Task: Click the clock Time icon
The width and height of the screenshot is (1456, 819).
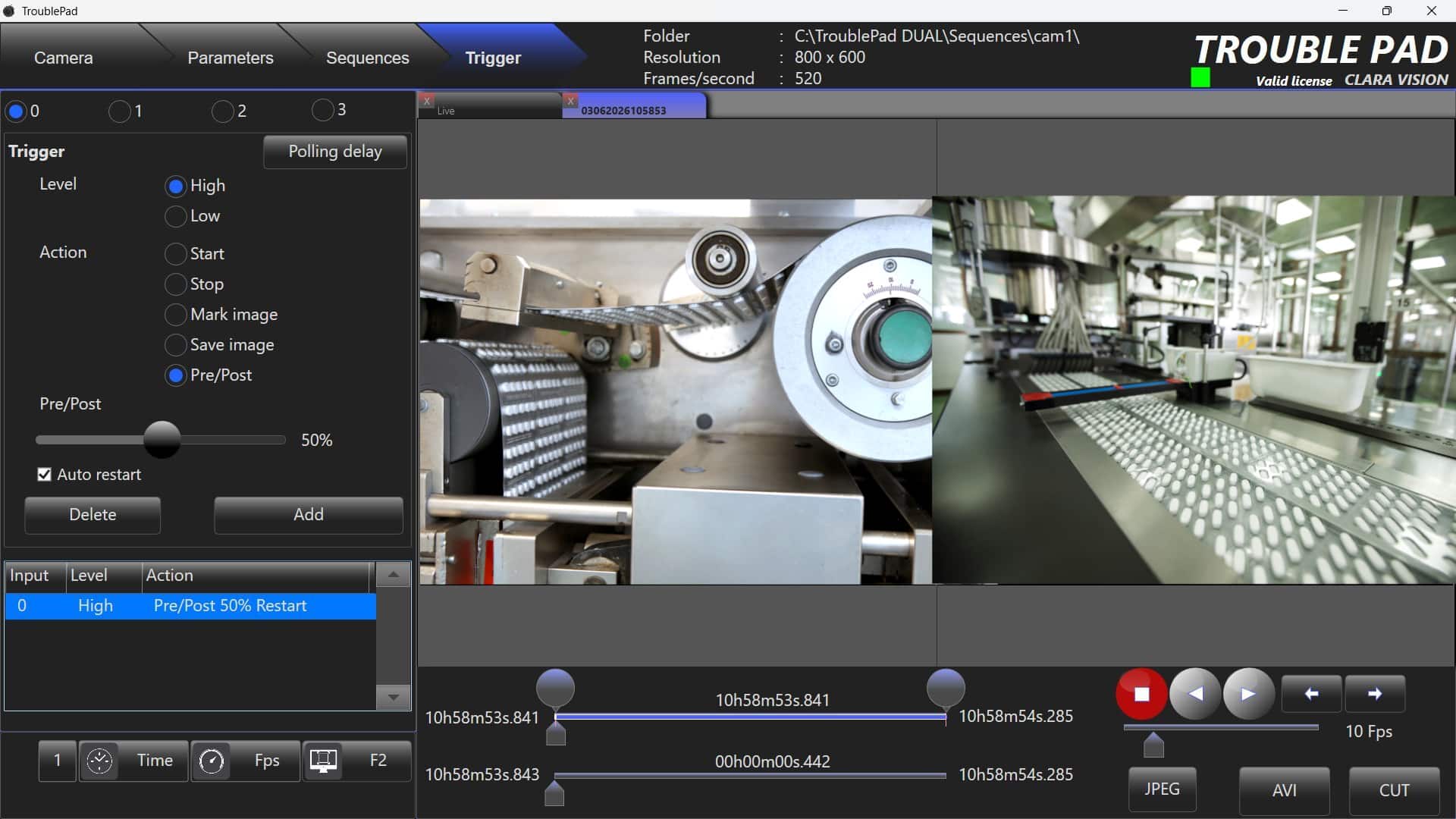Action: (99, 761)
